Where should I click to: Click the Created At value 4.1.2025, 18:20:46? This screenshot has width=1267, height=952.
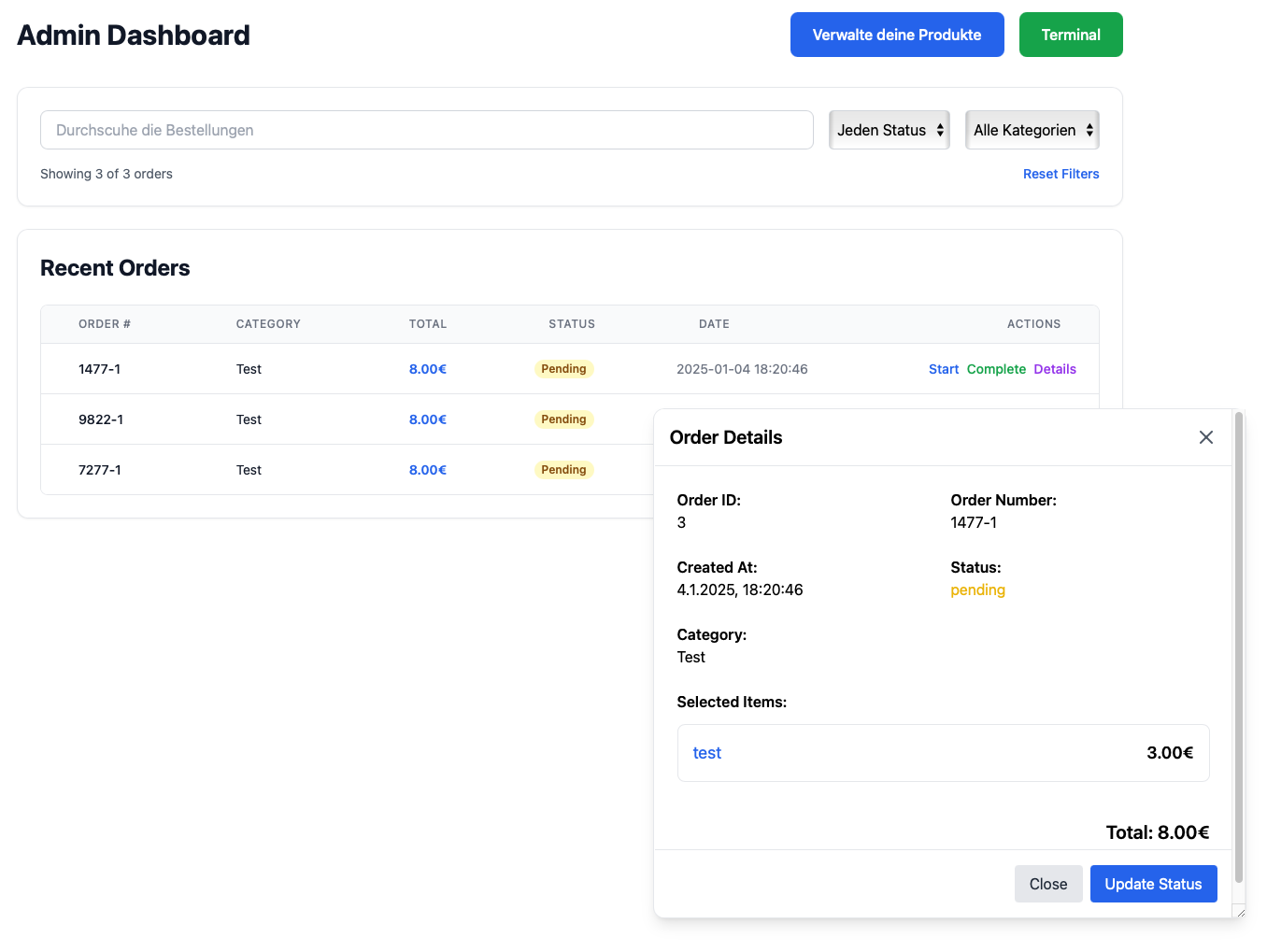click(740, 590)
